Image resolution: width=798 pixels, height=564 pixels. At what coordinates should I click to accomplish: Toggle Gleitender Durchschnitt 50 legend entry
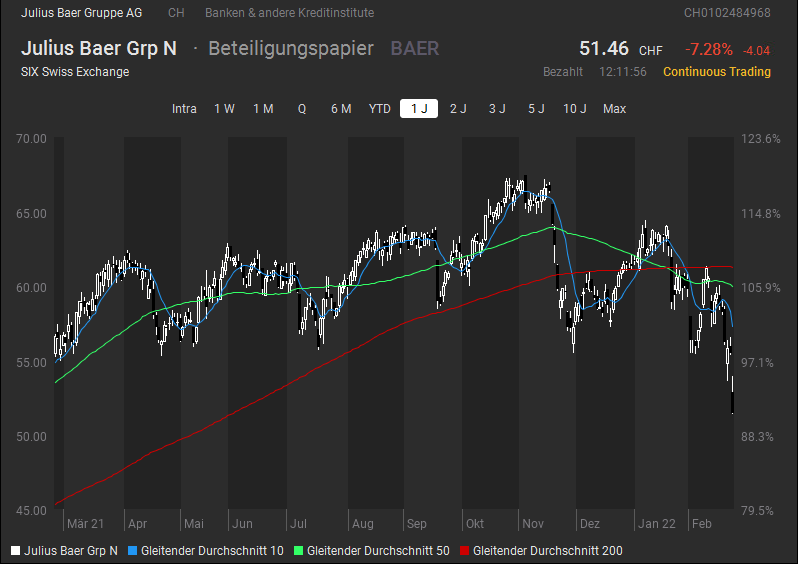click(x=378, y=550)
